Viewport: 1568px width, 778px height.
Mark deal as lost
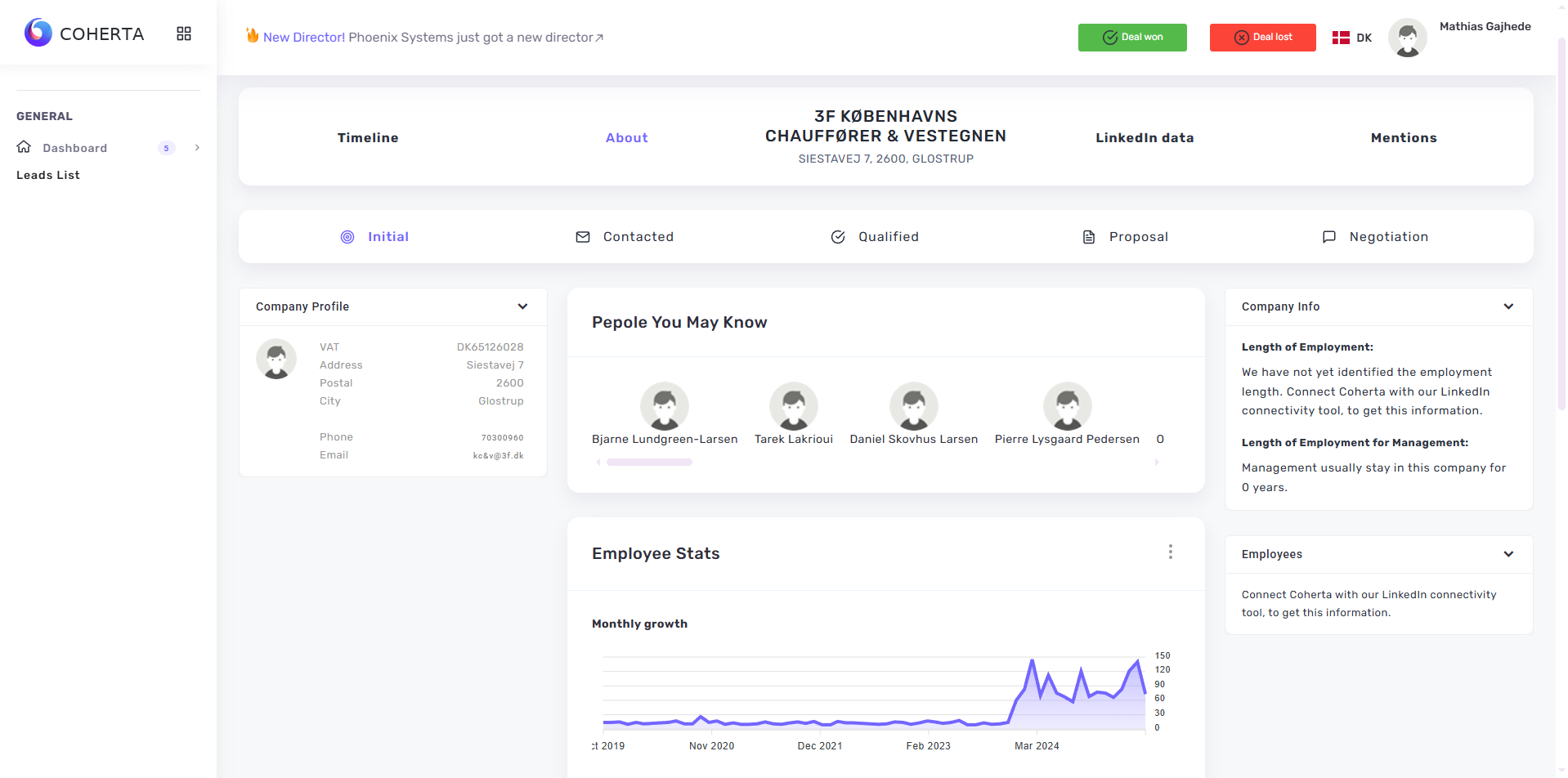(x=1263, y=38)
